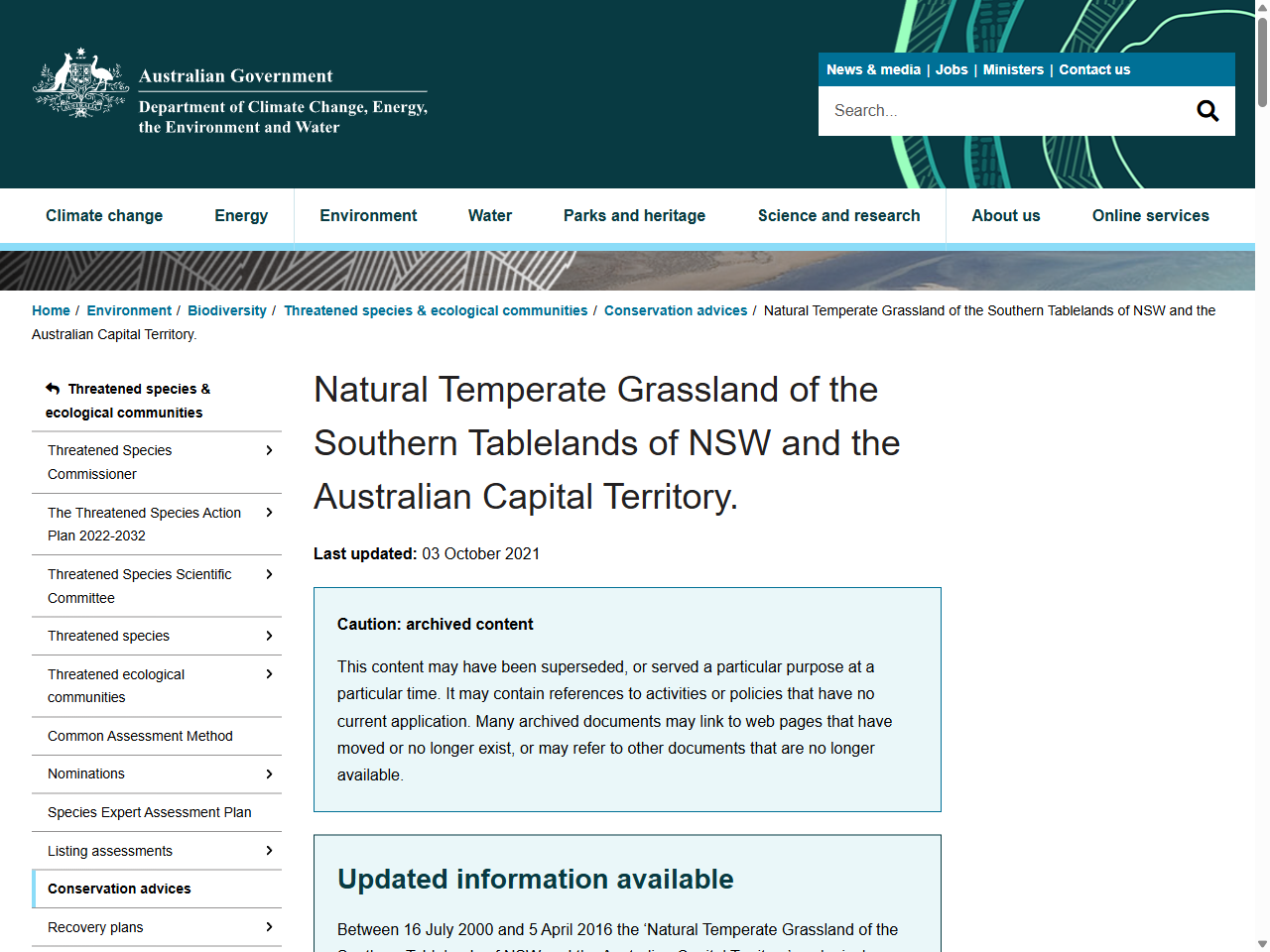Screen dimensions: 1270x952
Task: Open the Environment navigation menu
Action: (x=368, y=215)
